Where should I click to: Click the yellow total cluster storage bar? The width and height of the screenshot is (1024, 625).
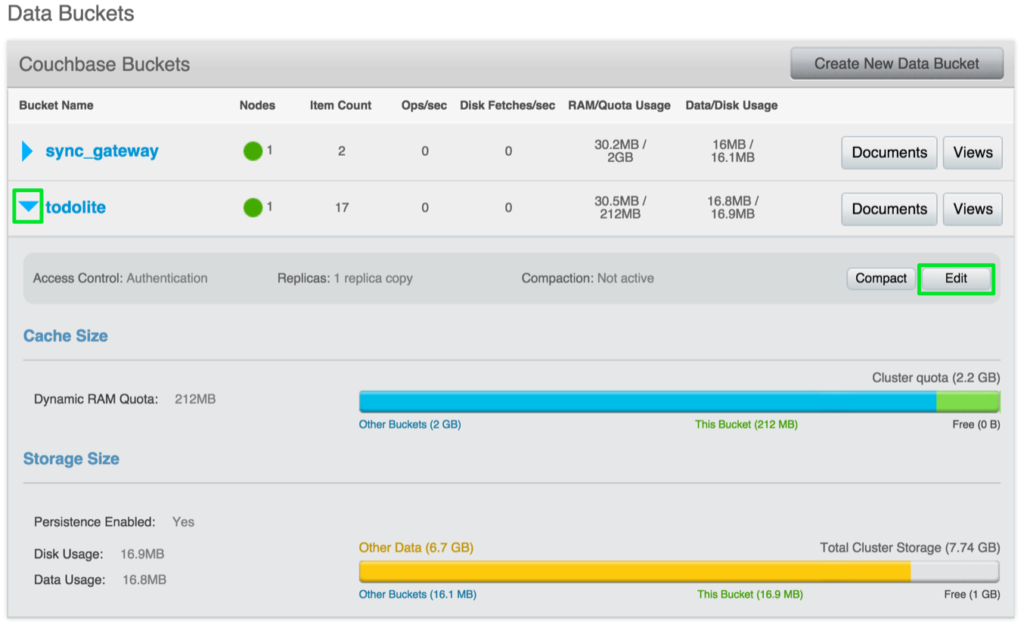coord(630,570)
